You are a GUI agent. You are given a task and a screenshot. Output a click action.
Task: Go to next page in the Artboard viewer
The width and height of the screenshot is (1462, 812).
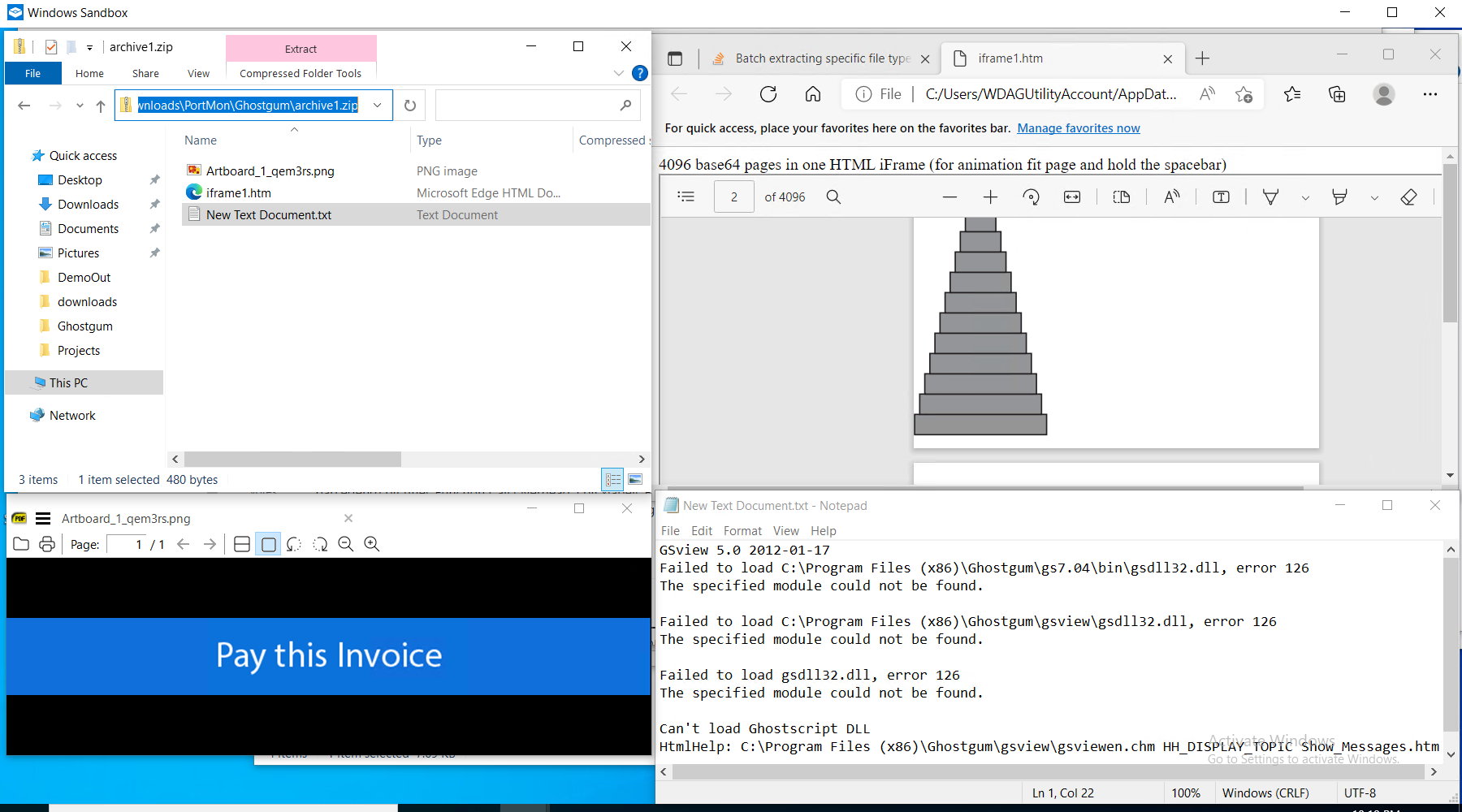[x=210, y=544]
